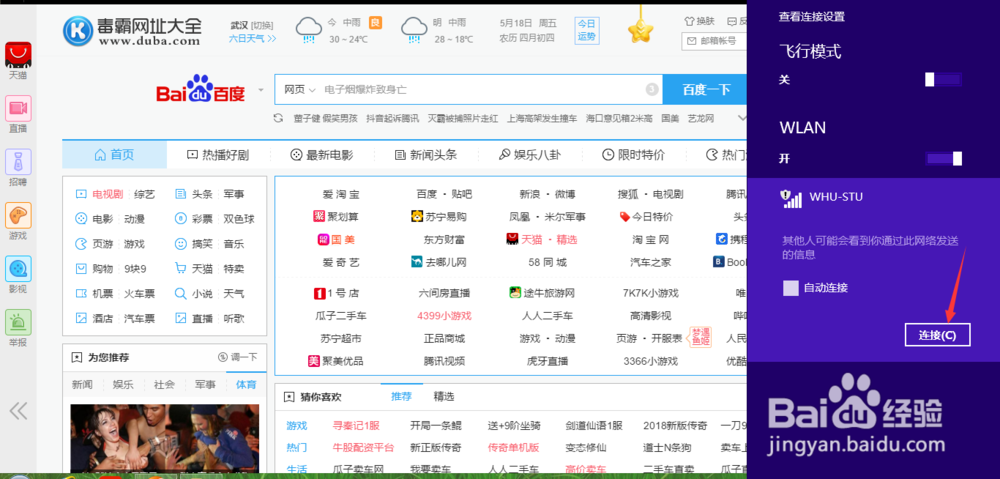Click today's rain weather cloud icon
This screenshot has width=1000, height=479.
309,30
